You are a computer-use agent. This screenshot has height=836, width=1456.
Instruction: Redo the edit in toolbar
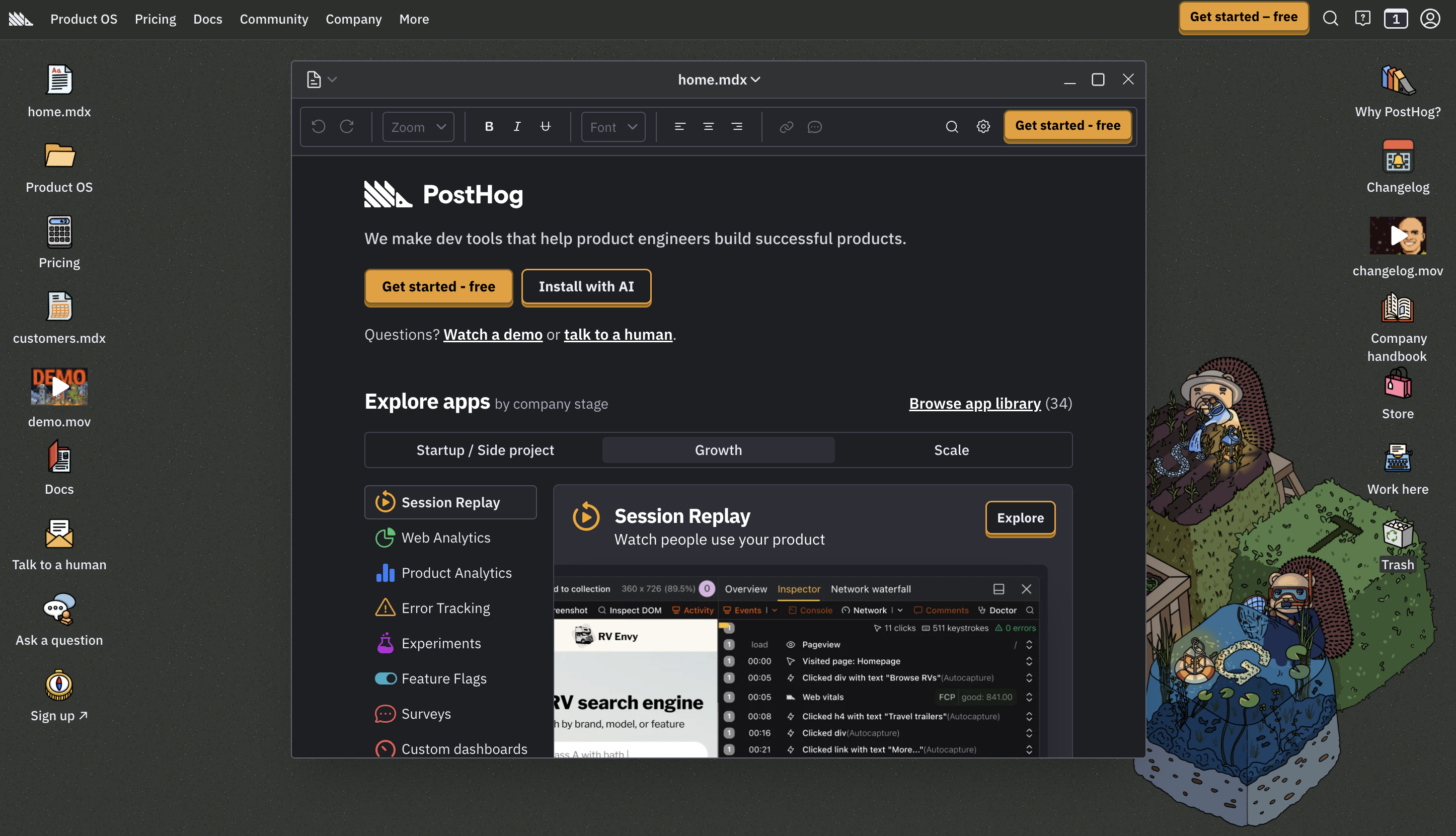[346, 126]
